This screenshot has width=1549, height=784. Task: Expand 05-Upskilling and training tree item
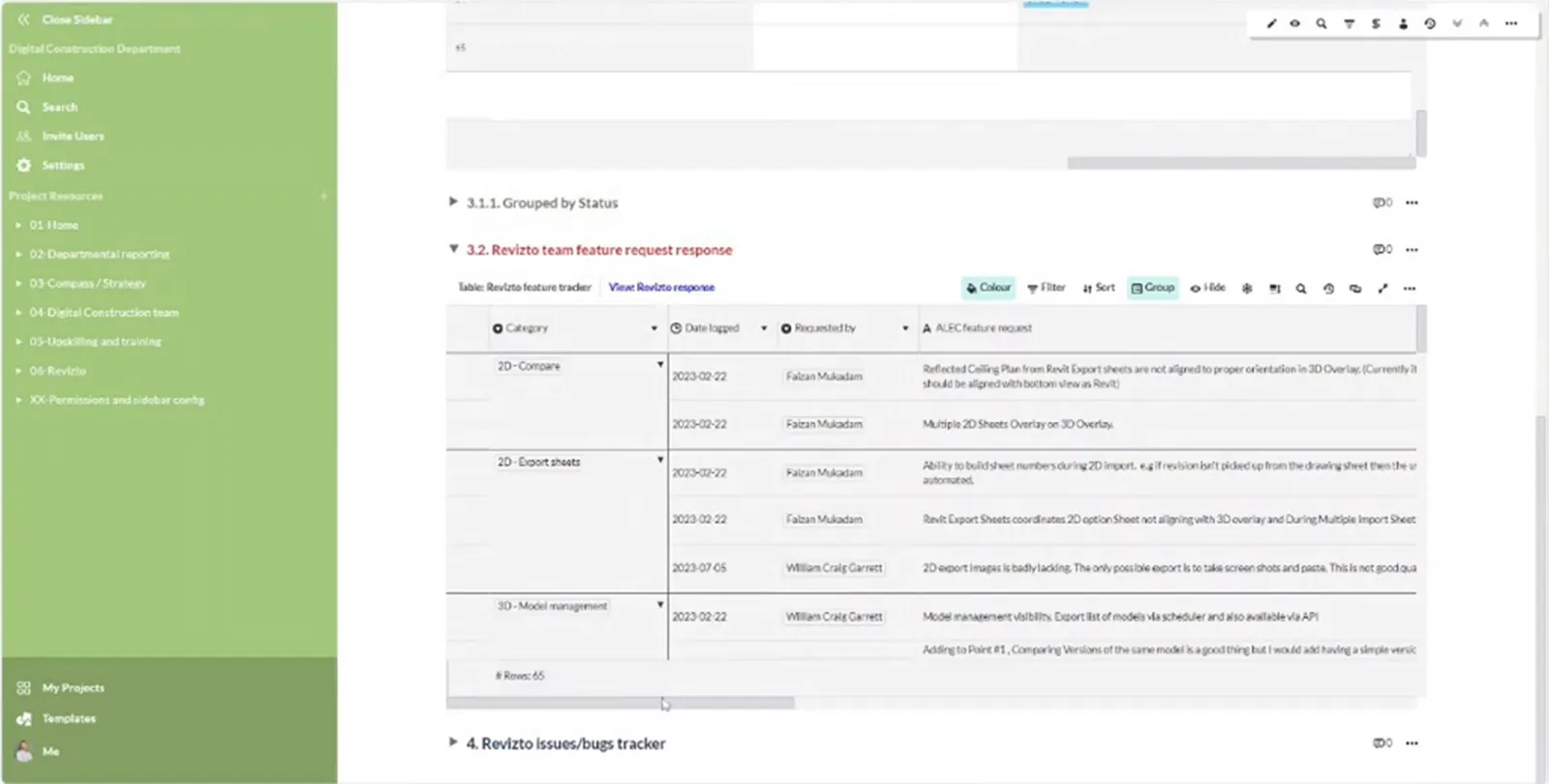[18, 342]
